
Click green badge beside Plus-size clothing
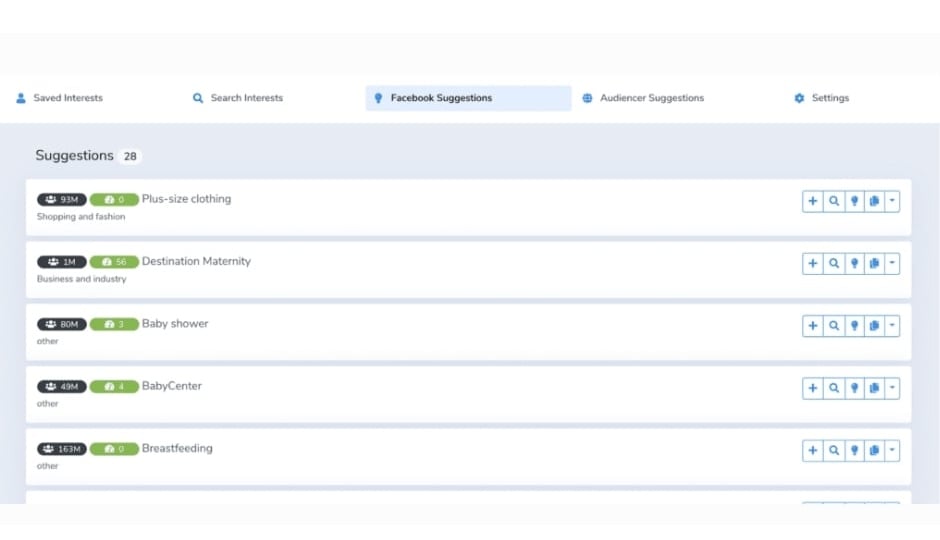click(x=114, y=200)
